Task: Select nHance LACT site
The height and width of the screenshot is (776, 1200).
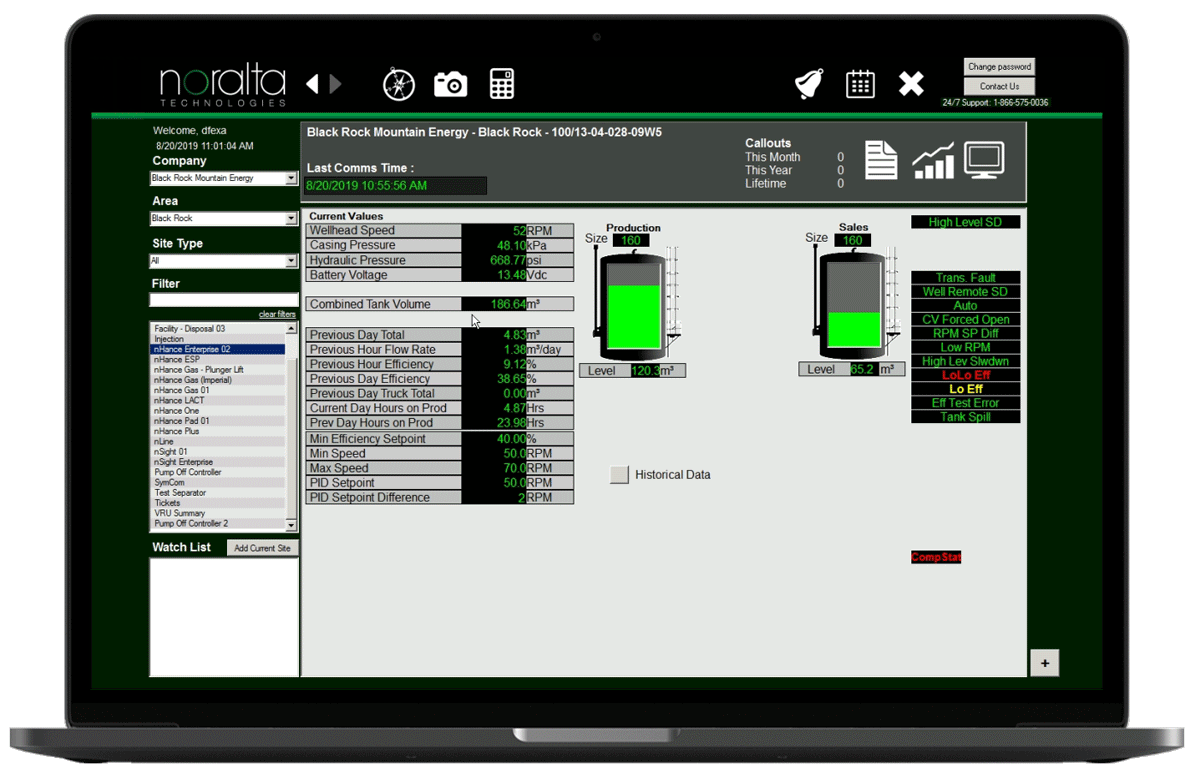Action: pyautogui.click(x=218, y=401)
